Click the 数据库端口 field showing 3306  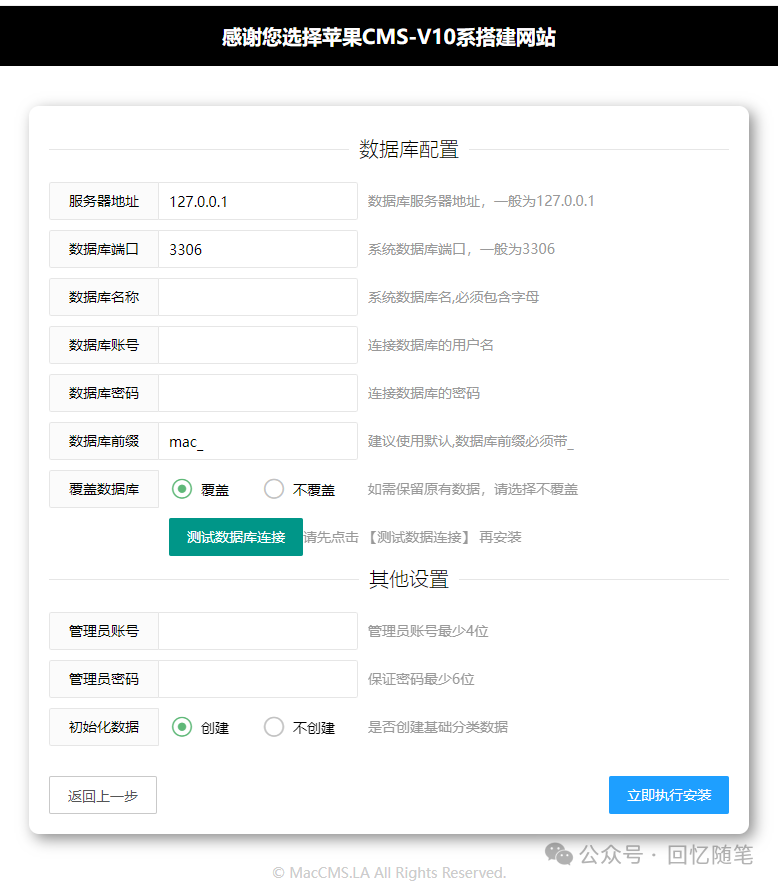(x=258, y=249)
